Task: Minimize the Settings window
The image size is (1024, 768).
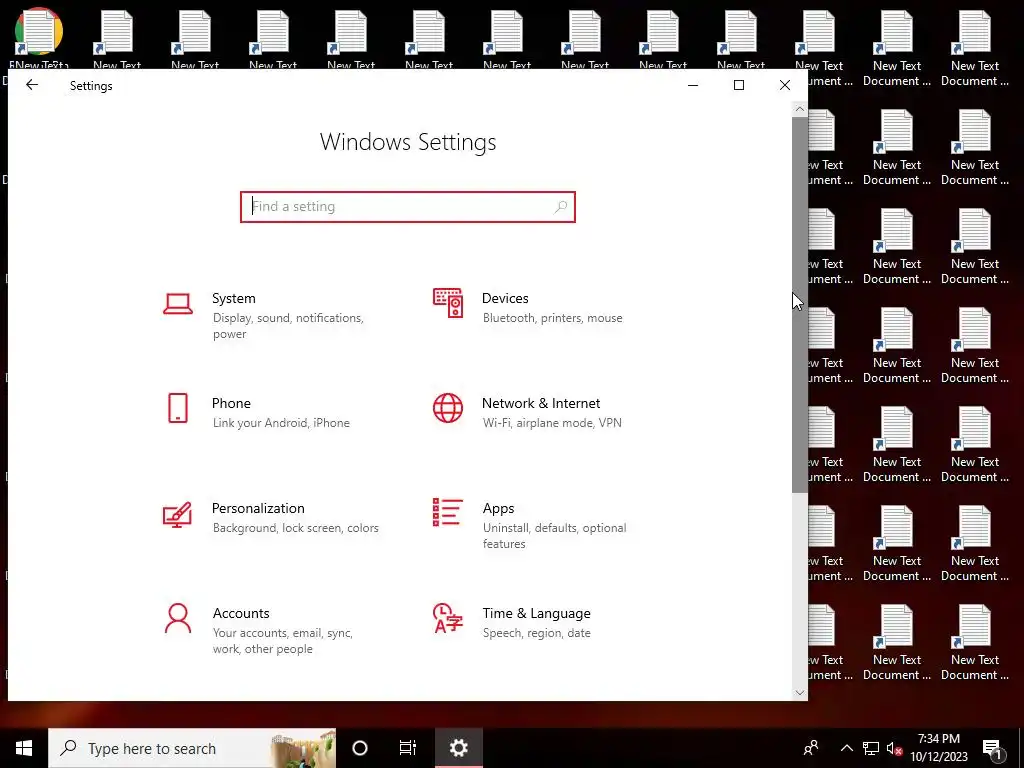Action: [x=693, y=85]
